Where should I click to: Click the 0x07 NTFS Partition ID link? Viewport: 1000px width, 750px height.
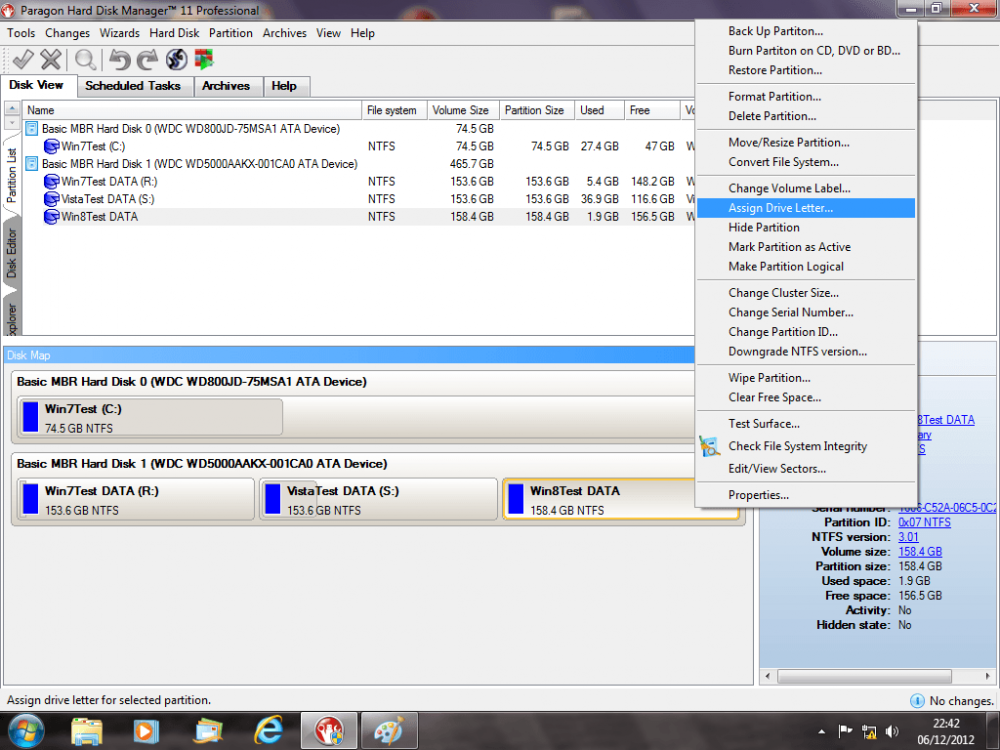[924, 522]
